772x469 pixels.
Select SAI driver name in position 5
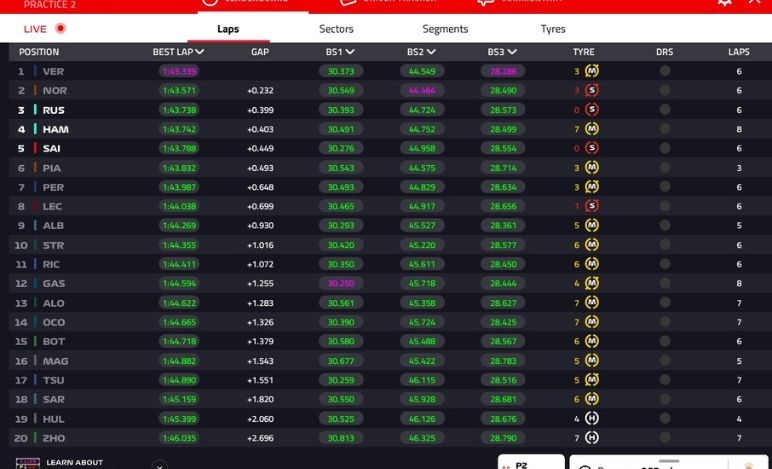pos(52,149)
